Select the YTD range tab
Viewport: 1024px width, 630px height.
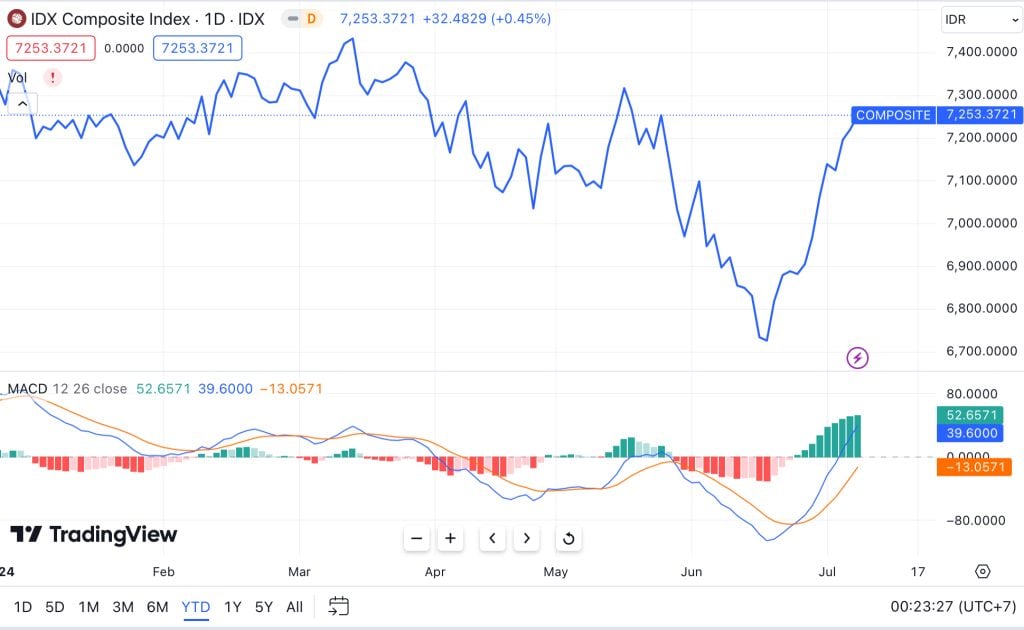[x=195, y=606]
